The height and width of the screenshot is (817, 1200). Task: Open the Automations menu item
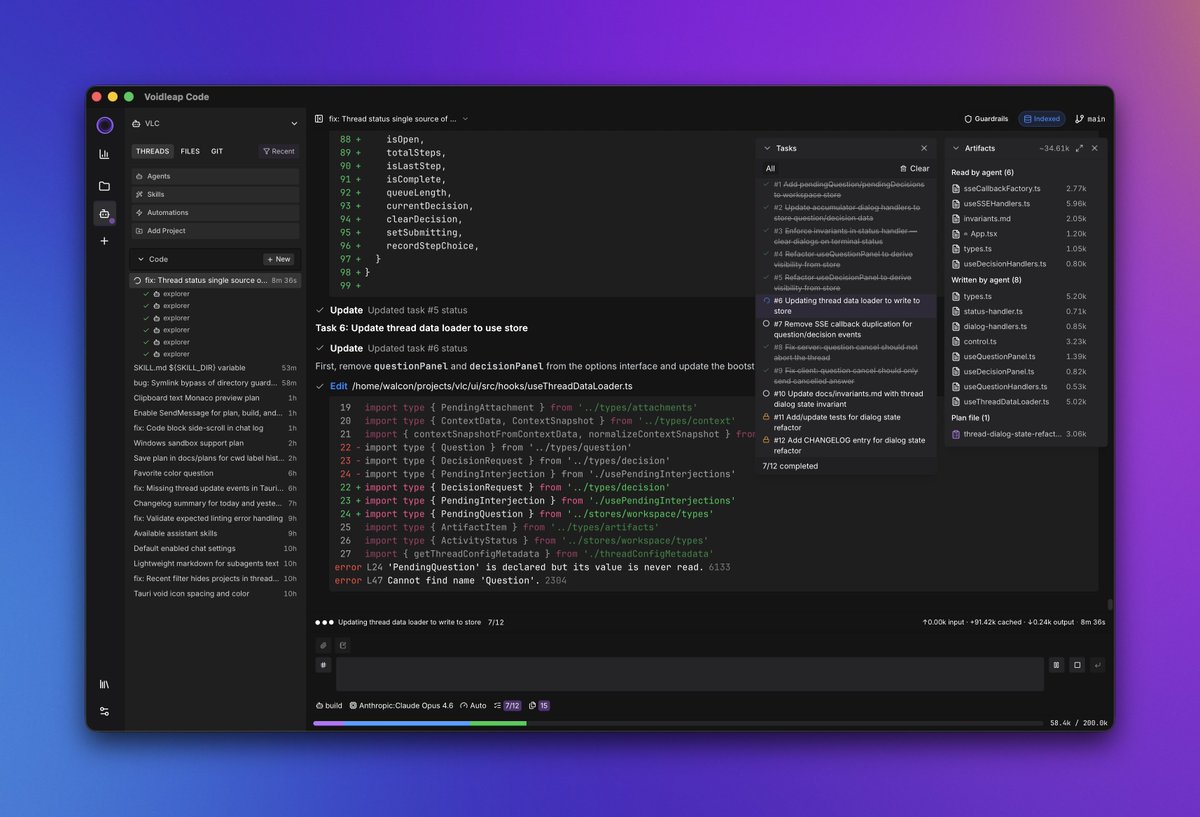[215, 213]
